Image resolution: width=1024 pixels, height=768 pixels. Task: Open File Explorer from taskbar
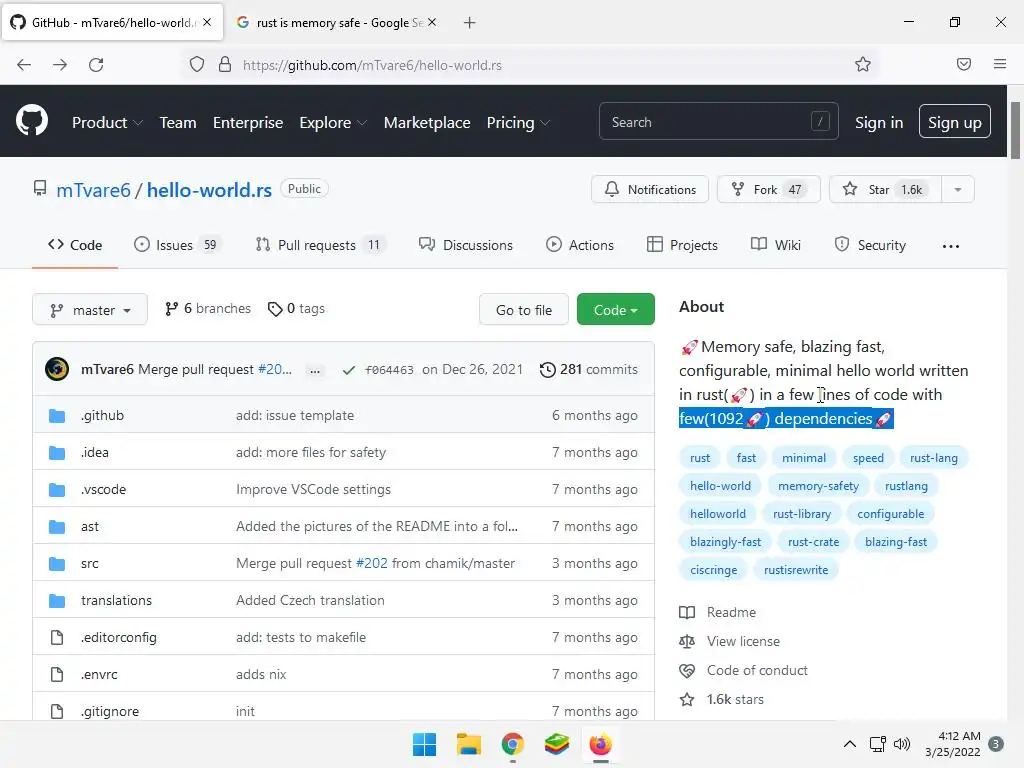pos(468,744)
